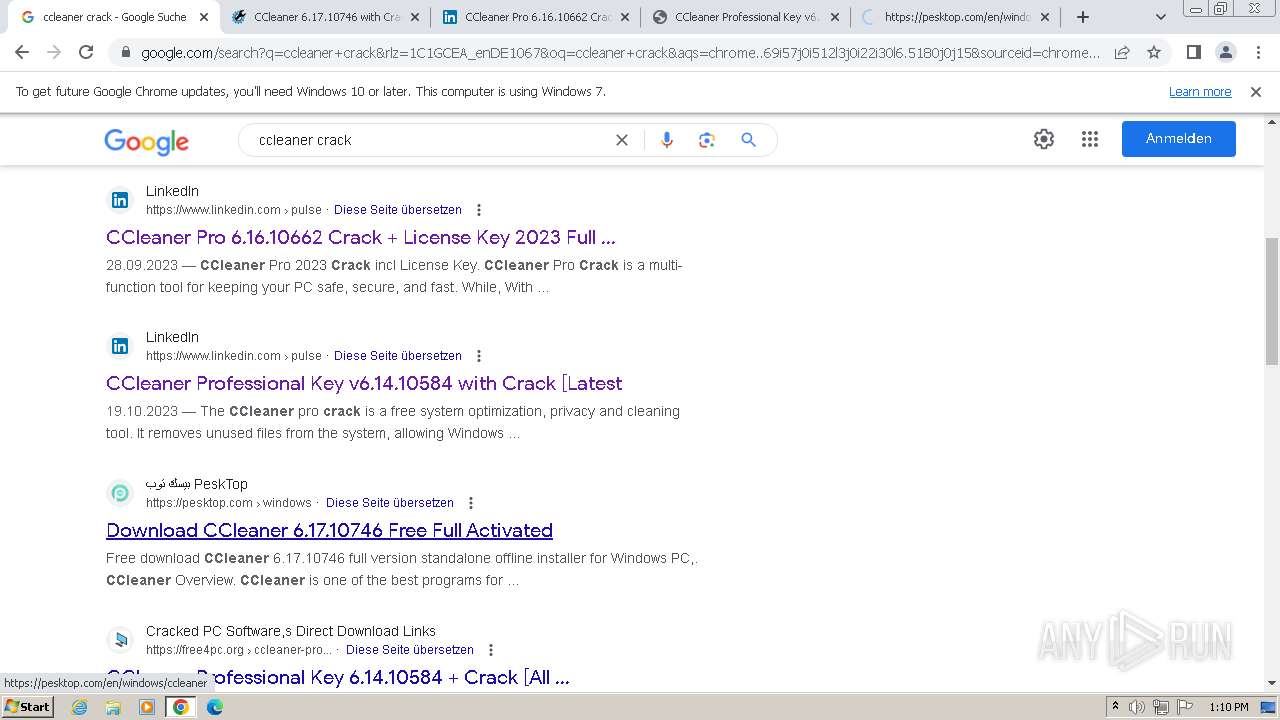Open the volume control in tray
The width and height of the screenshot is (1280, 720).
tap(1137, 707)
